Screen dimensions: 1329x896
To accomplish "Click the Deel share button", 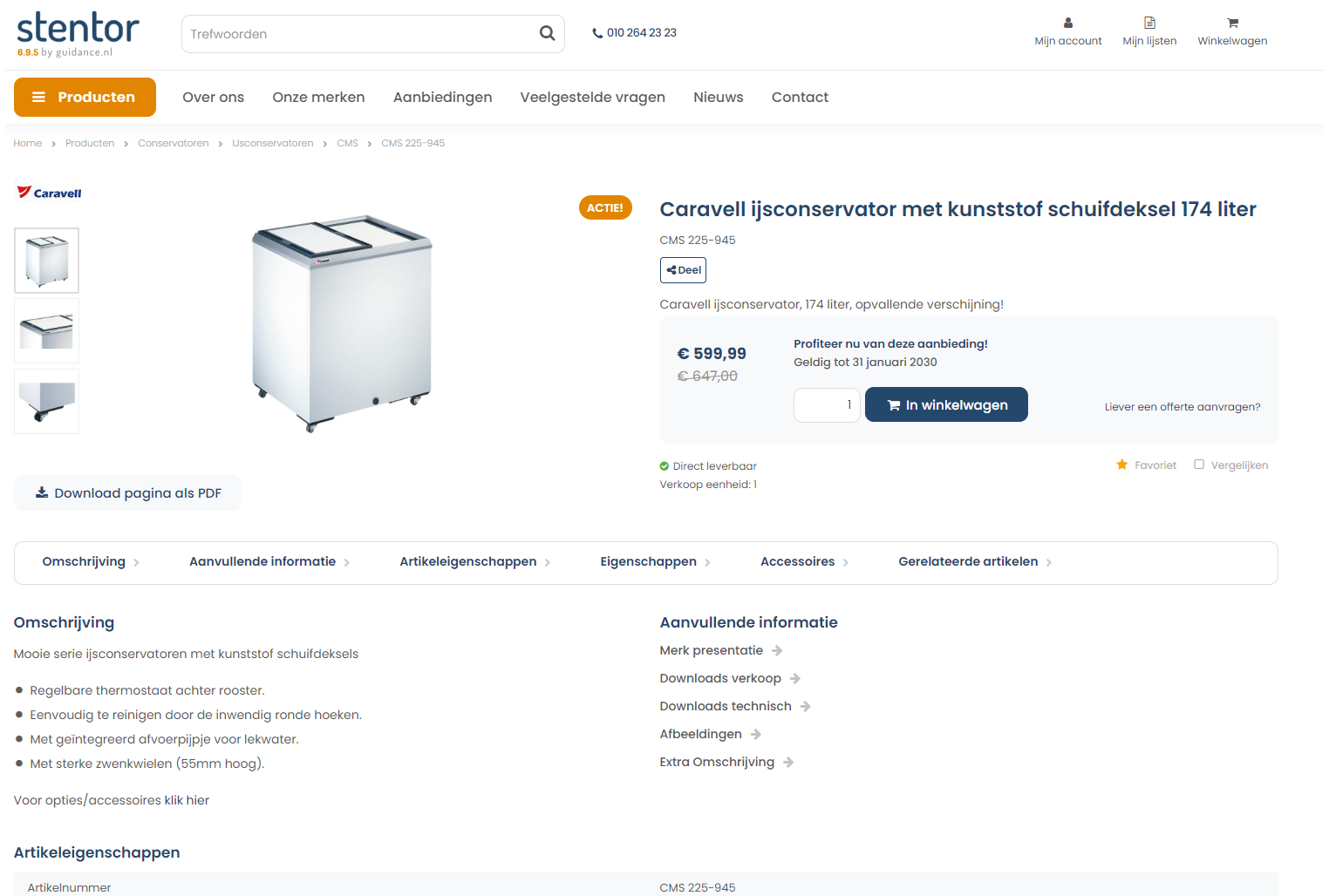I will pos(683,270).
